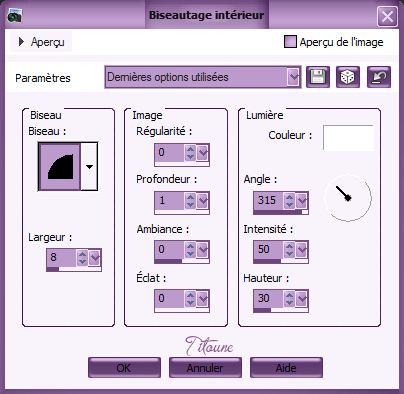Image resolution: width=404 pixels, height=394 pixels.
Task: Expand the Aperçu preview triangle
Action: pyautogui.click(x=21, y=42)
